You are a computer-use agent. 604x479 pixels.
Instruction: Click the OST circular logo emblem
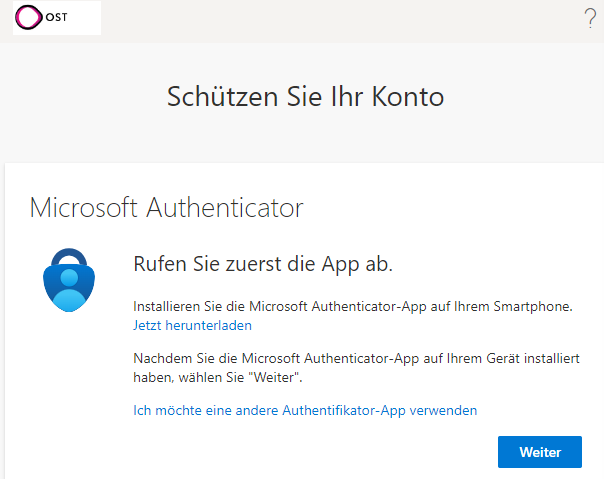pyautogui.click(x=30, y=18)
